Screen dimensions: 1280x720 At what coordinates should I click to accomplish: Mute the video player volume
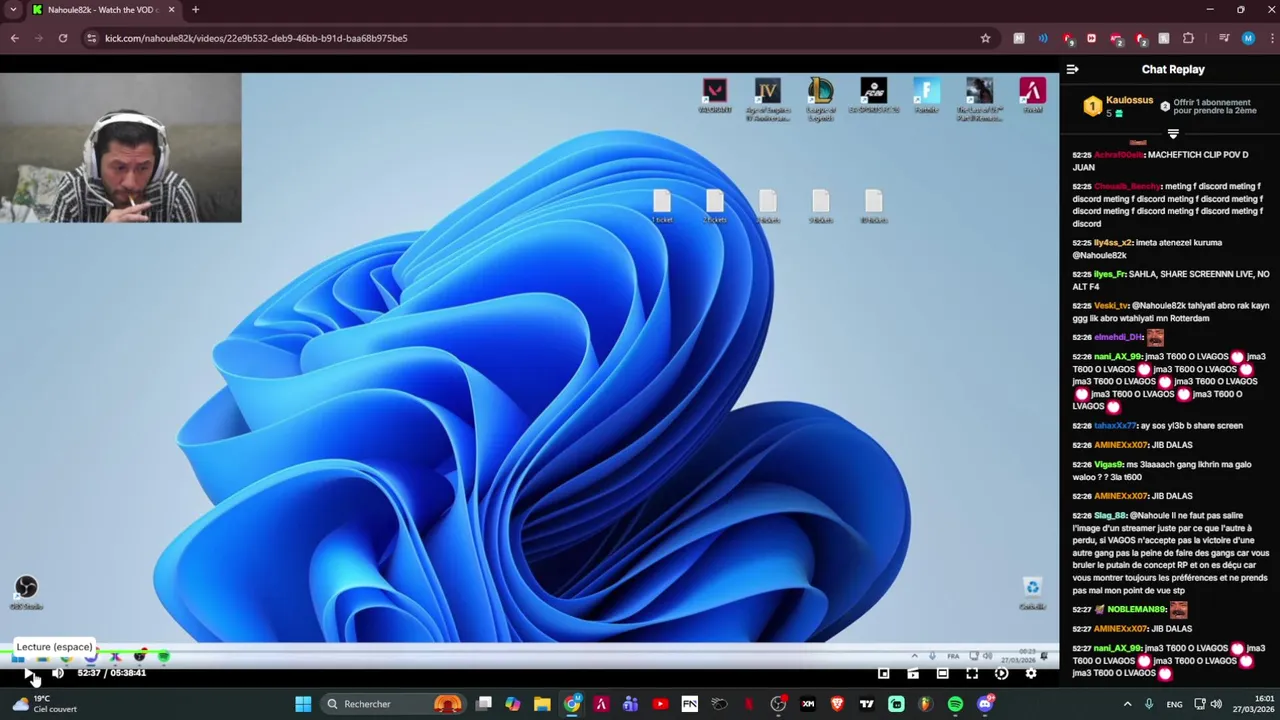pyautogui.click(x=58, y=673)
